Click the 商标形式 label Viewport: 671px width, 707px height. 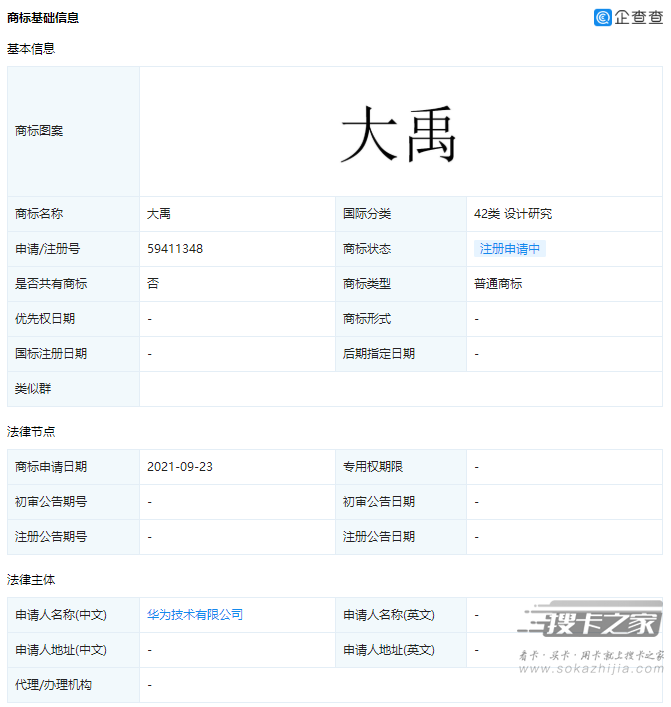coord(367,319)
